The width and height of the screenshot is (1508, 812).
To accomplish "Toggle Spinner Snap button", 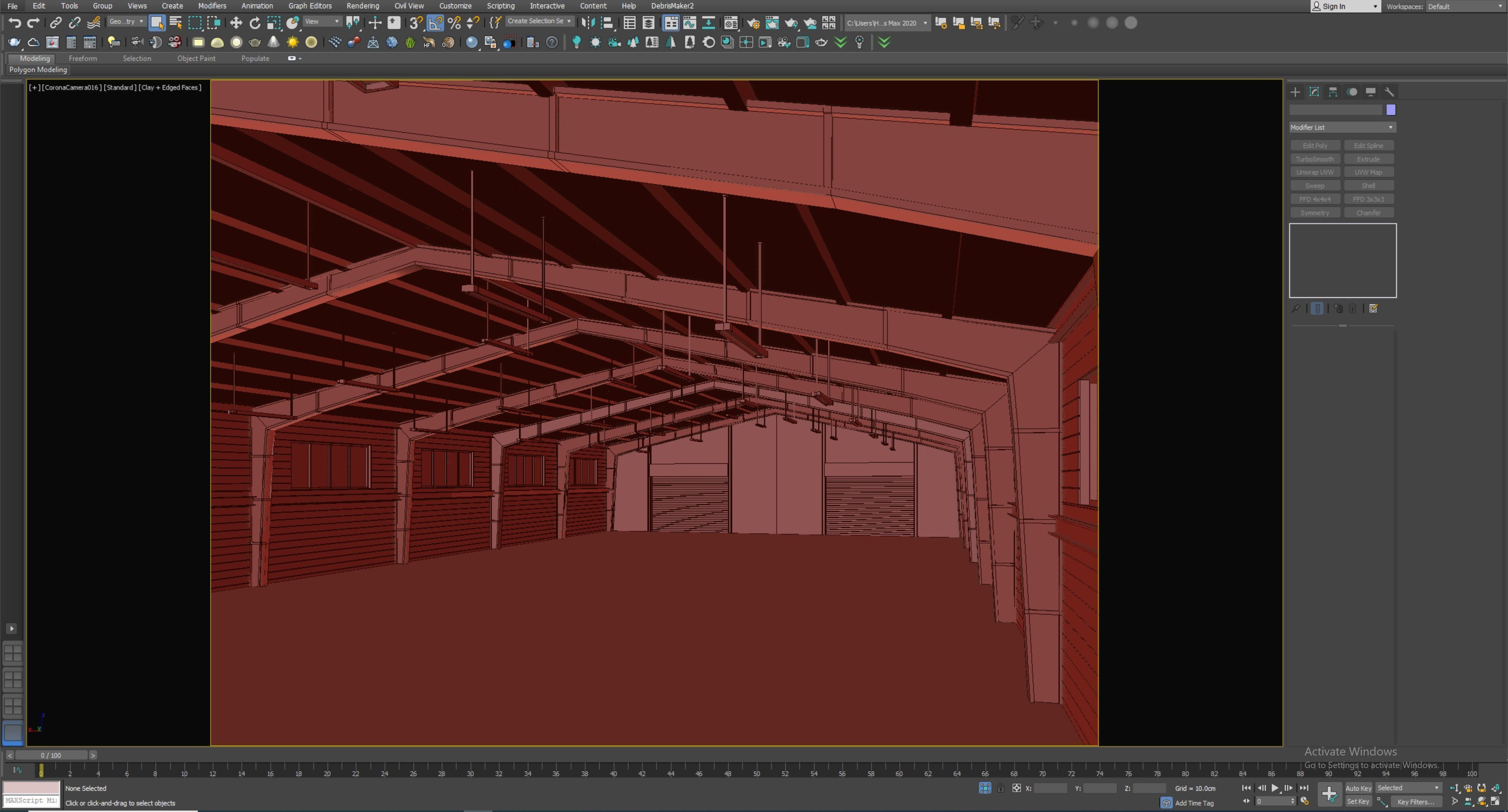I will [472, 23].
